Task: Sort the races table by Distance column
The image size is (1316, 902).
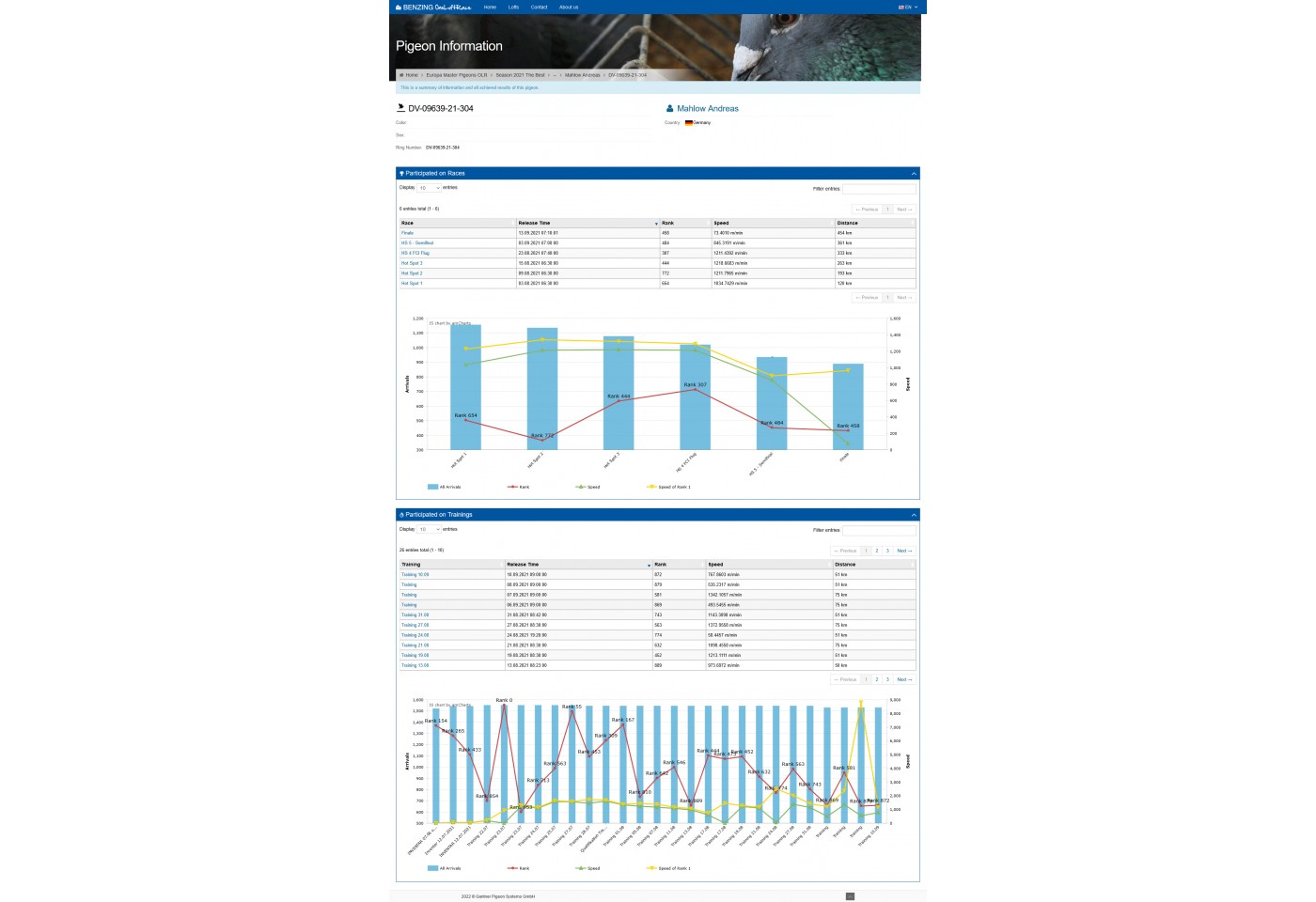Action: click(875, 224)
